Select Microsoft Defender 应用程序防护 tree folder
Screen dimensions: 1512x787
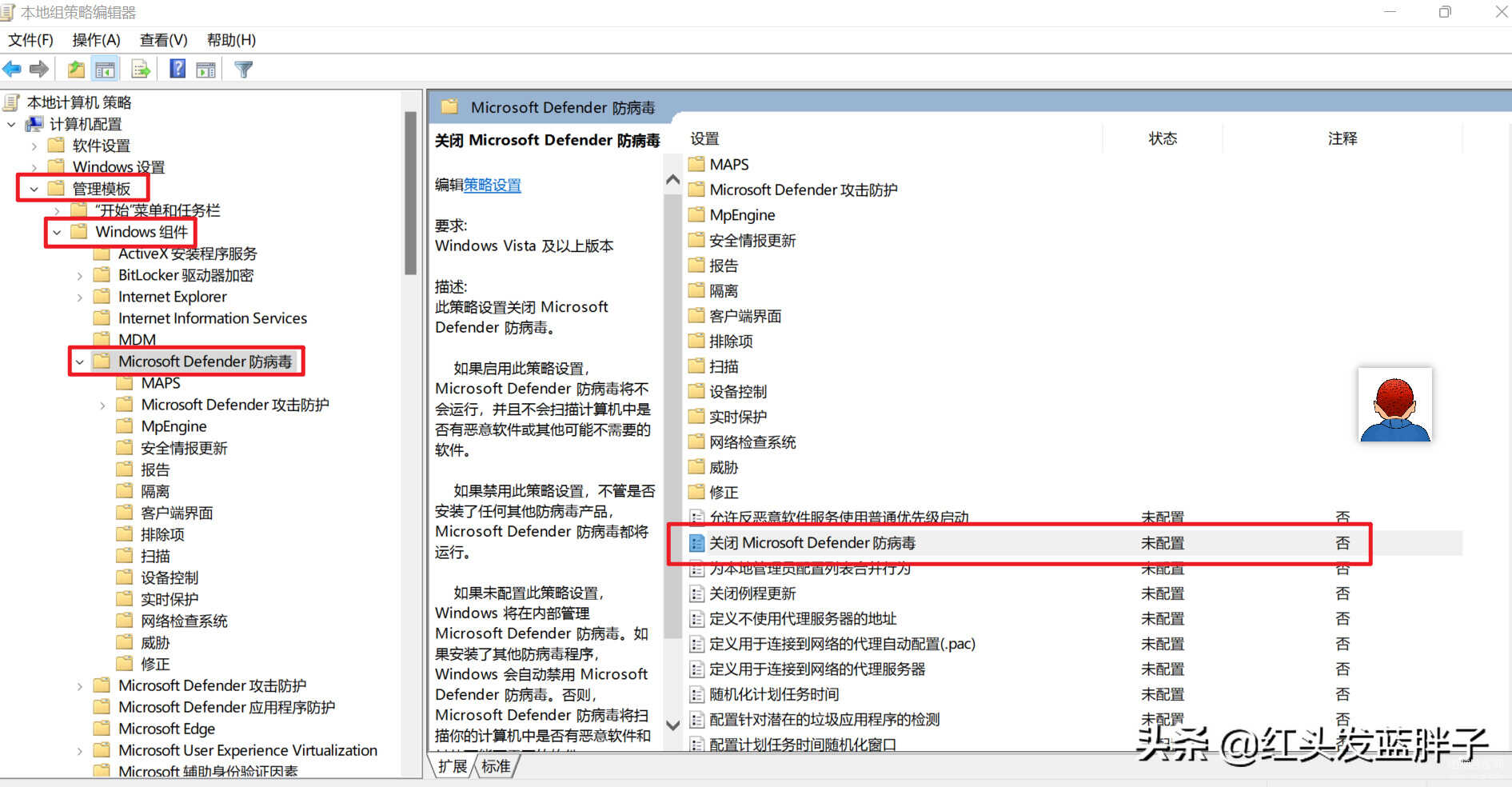click(226, 707)
